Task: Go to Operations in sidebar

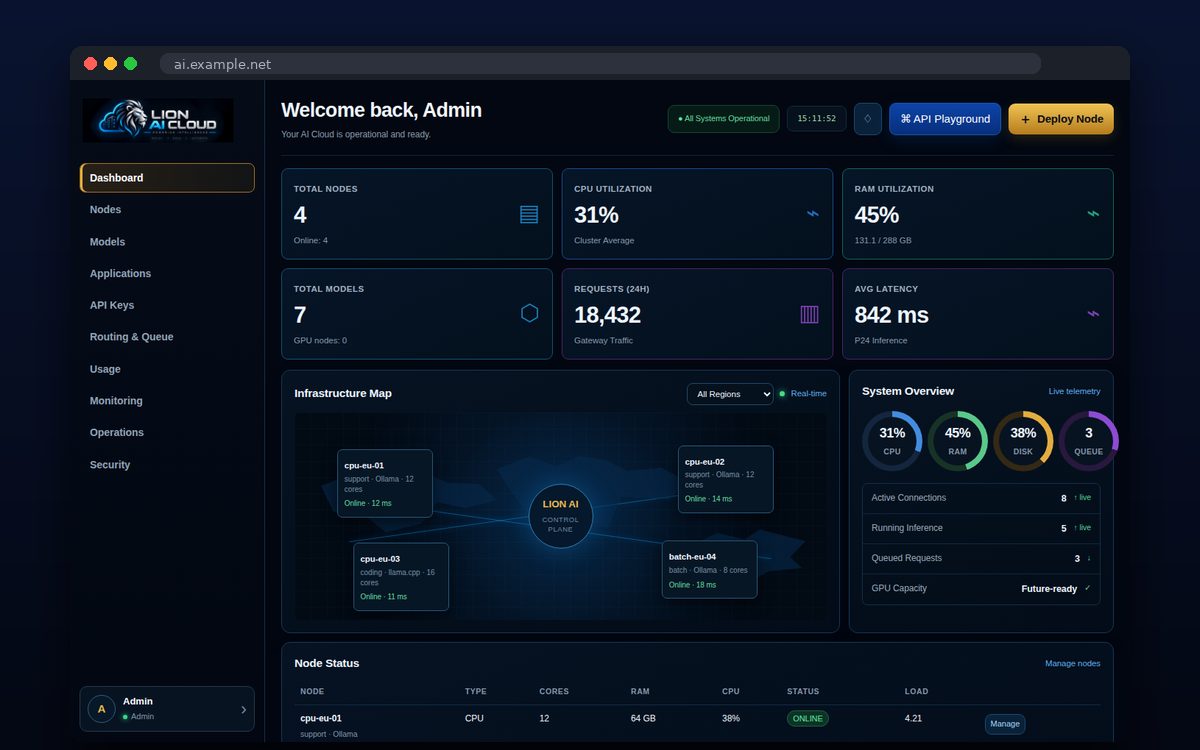Action: (x=167, y=433)
